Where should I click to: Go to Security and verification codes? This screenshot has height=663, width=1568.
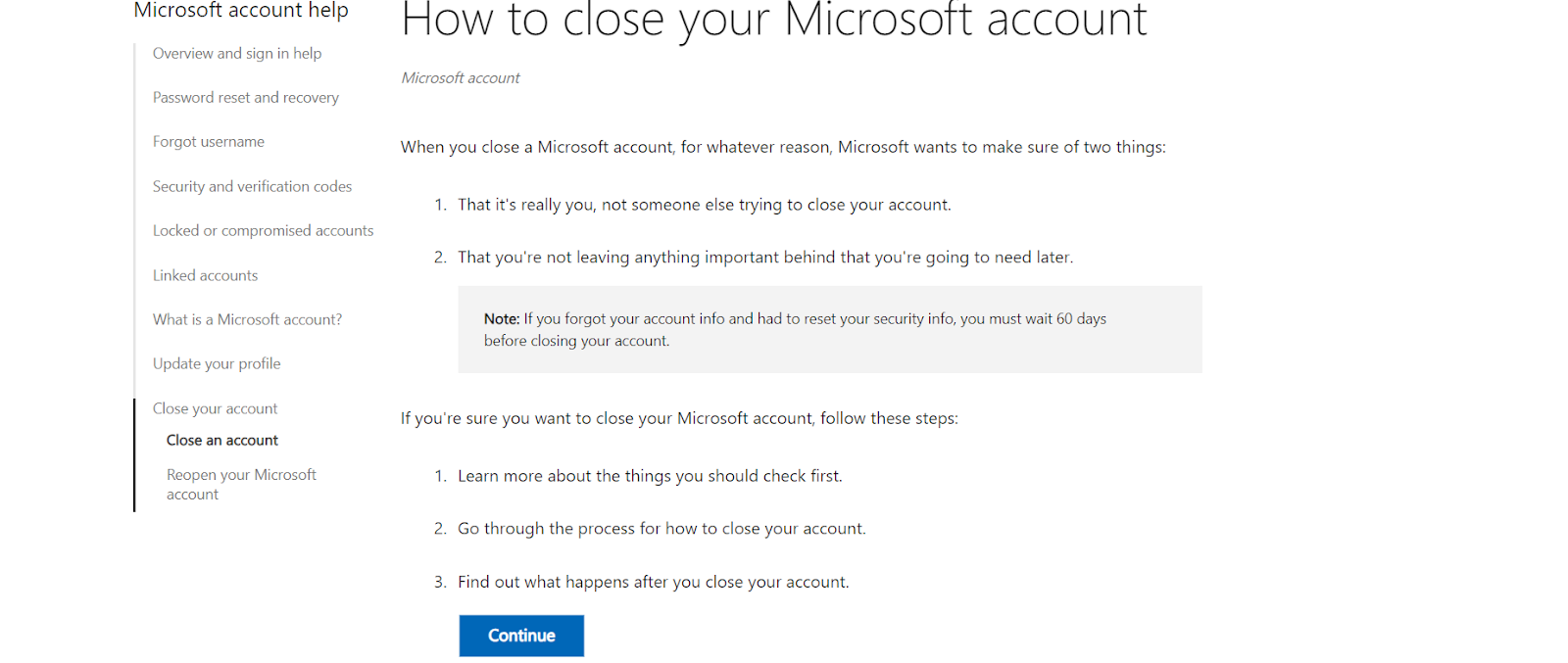coord(252,186)
